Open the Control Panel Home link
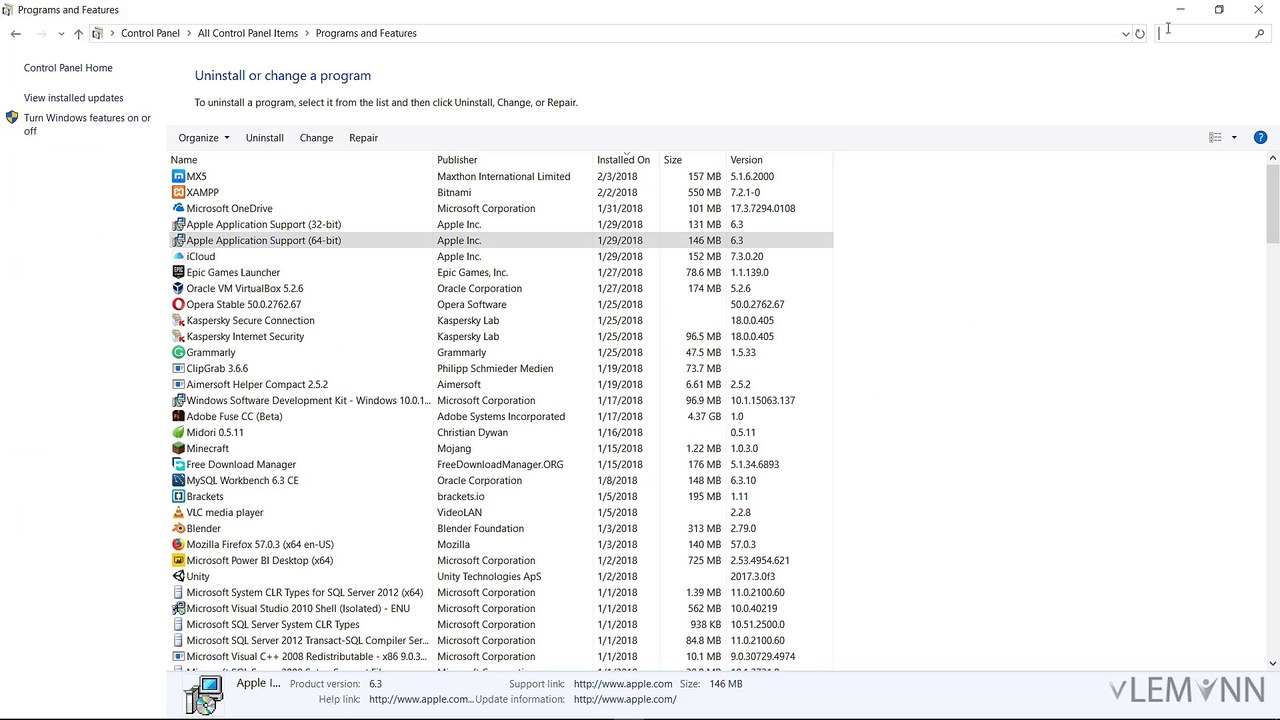This screenshot has width=1280, height=720. [68, 68]
